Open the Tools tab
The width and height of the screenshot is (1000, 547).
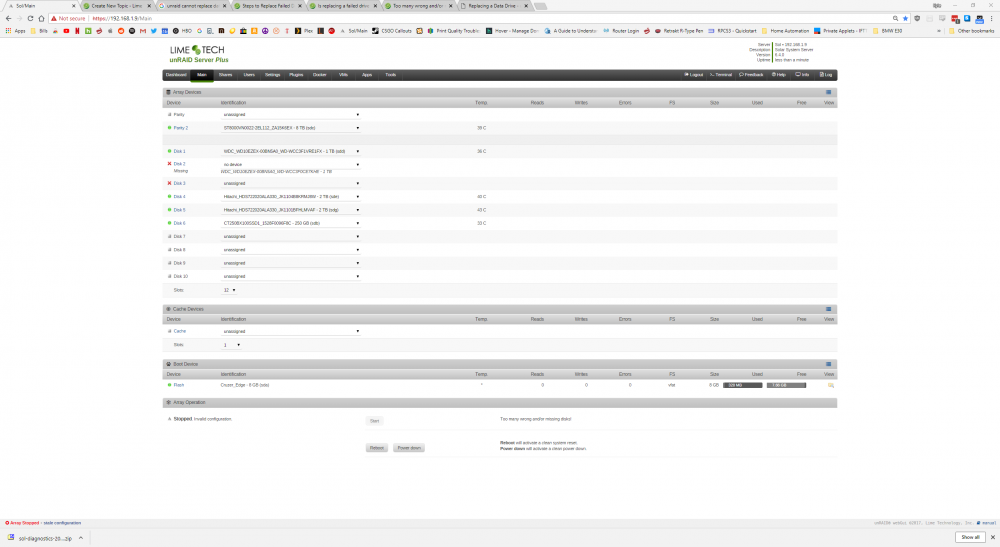click(390, 75)
